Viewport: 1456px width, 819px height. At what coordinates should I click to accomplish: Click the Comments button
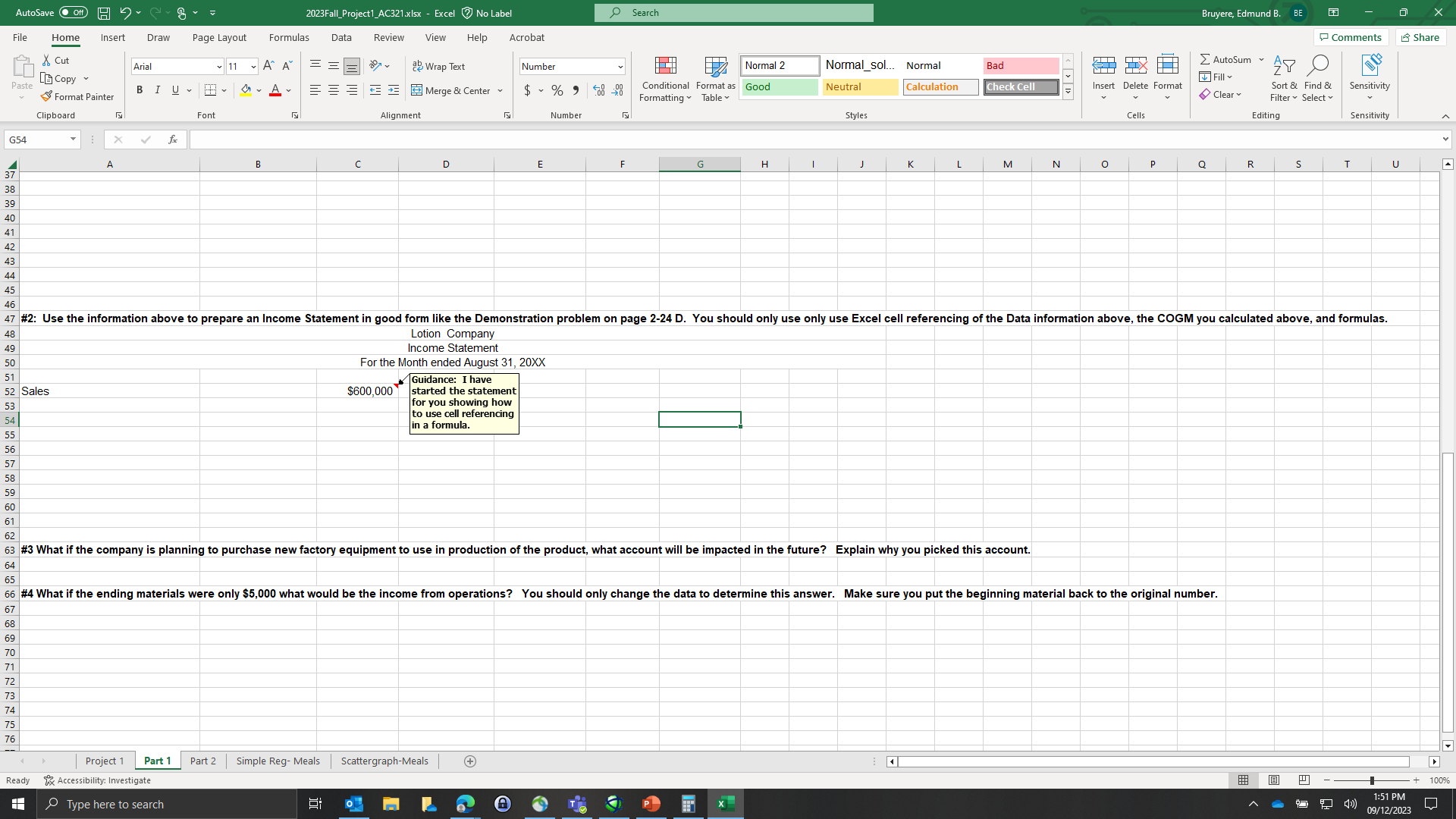1351,37
